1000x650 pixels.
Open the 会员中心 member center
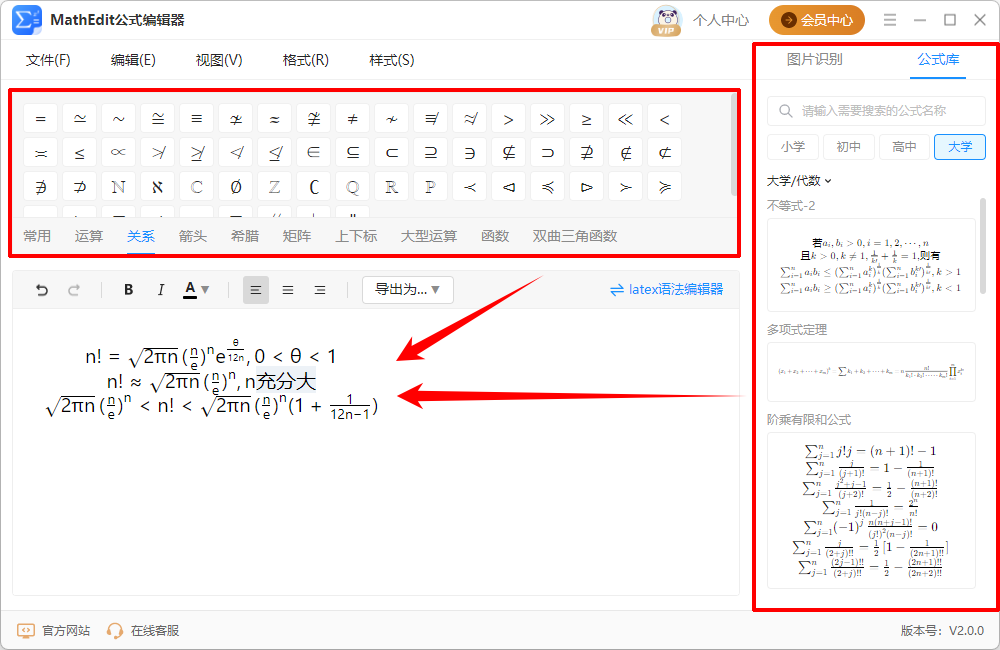[x=816, y=20]
